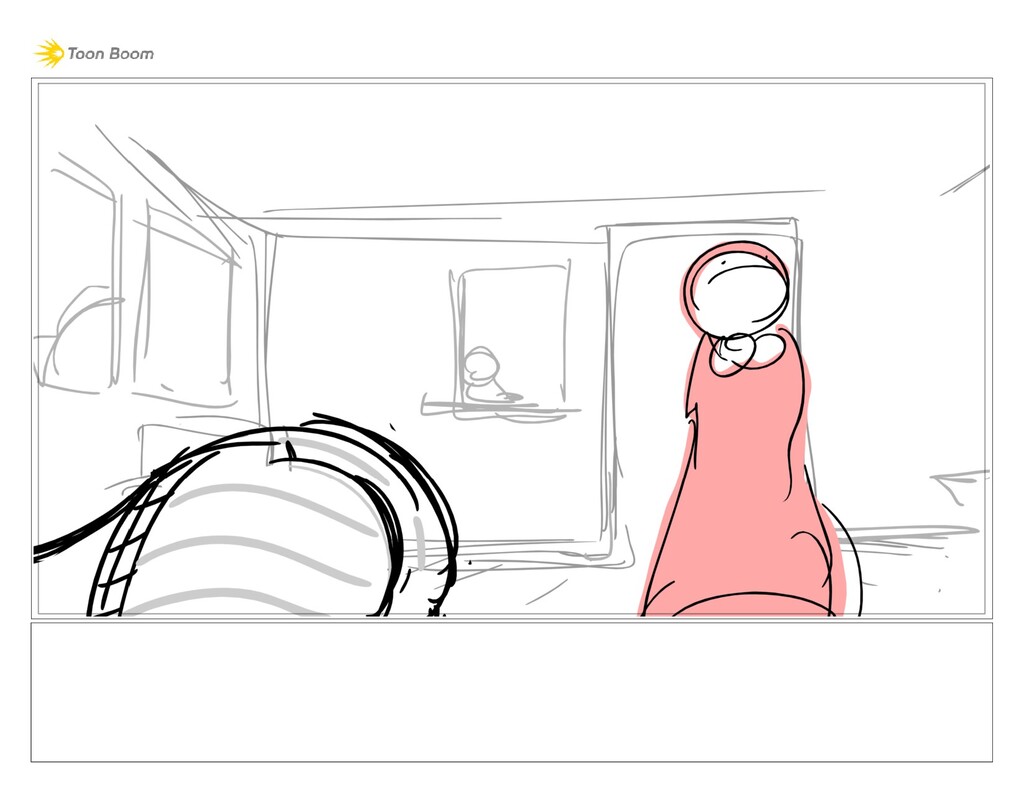
Task: Click the Toon Boom logo
Action: pyautogui.click(x=95, y=54)
